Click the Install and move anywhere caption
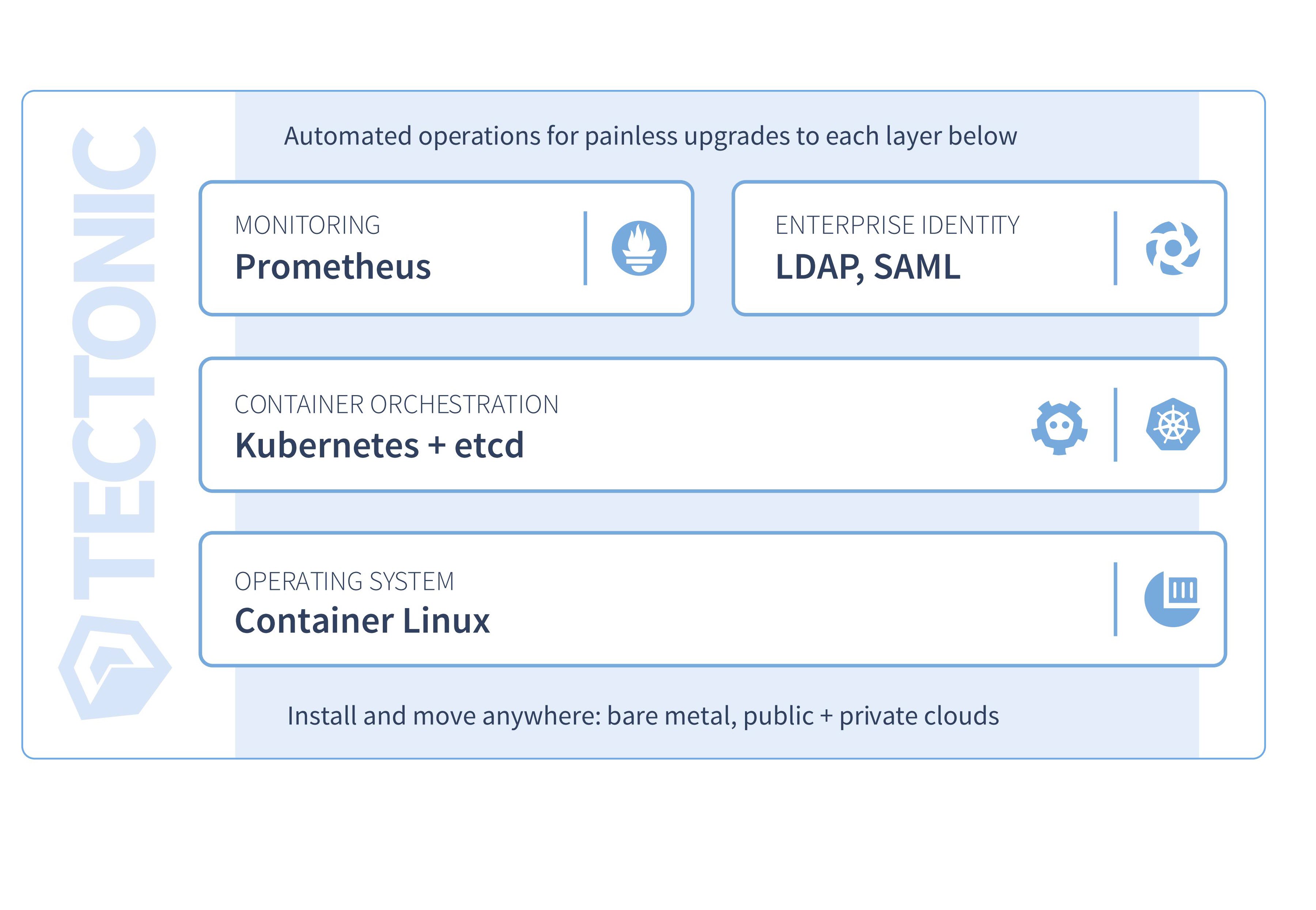Image resolution: width=1316 pixels, height=910 pixels. click(643, 716)
